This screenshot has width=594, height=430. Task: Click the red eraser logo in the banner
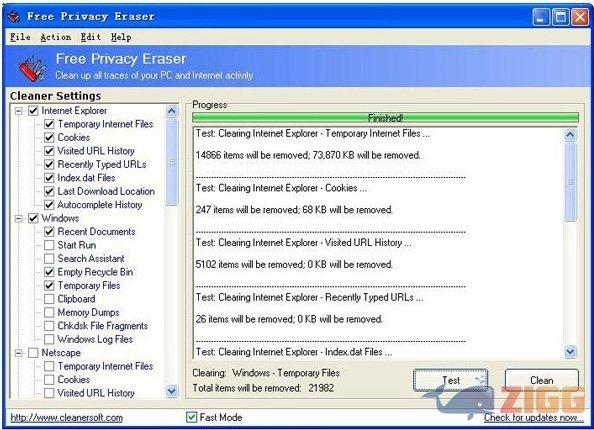tap(32, 68)
